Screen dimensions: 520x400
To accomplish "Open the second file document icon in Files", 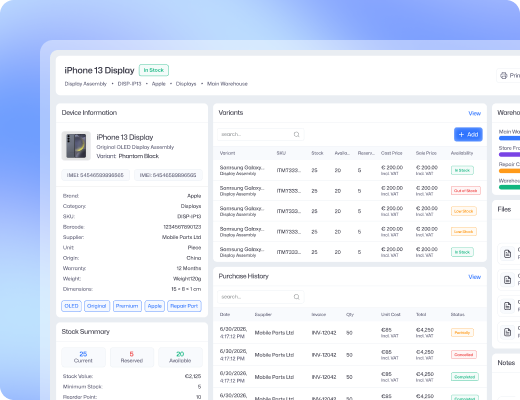I will tap(507, 280).
